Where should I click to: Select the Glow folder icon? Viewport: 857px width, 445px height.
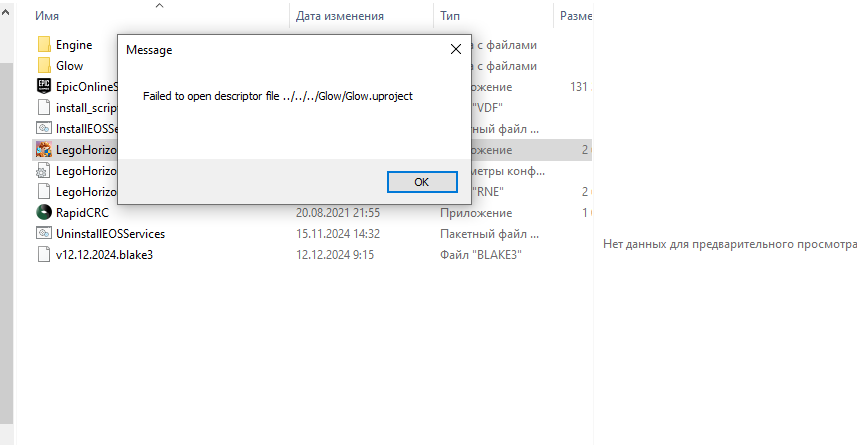[44, 66]
